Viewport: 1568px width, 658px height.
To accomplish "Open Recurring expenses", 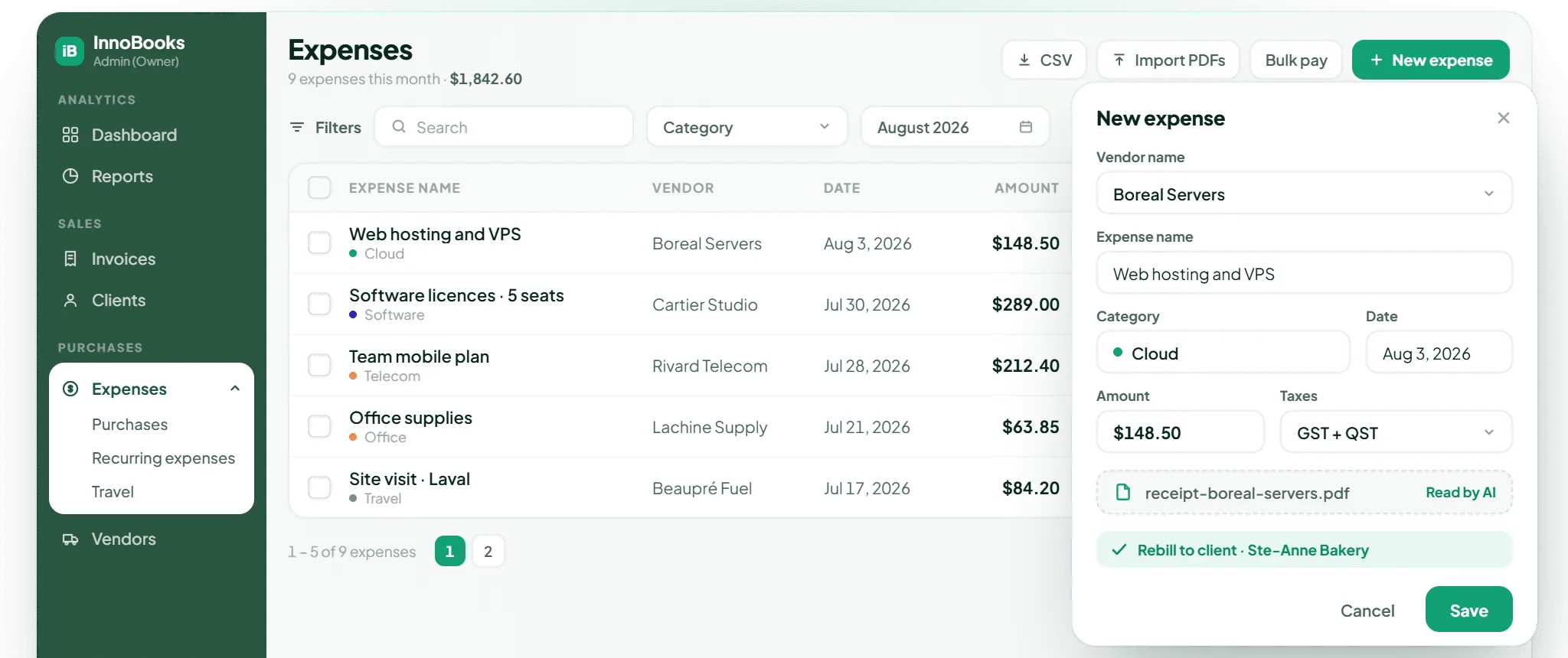I will click(163, 458).
